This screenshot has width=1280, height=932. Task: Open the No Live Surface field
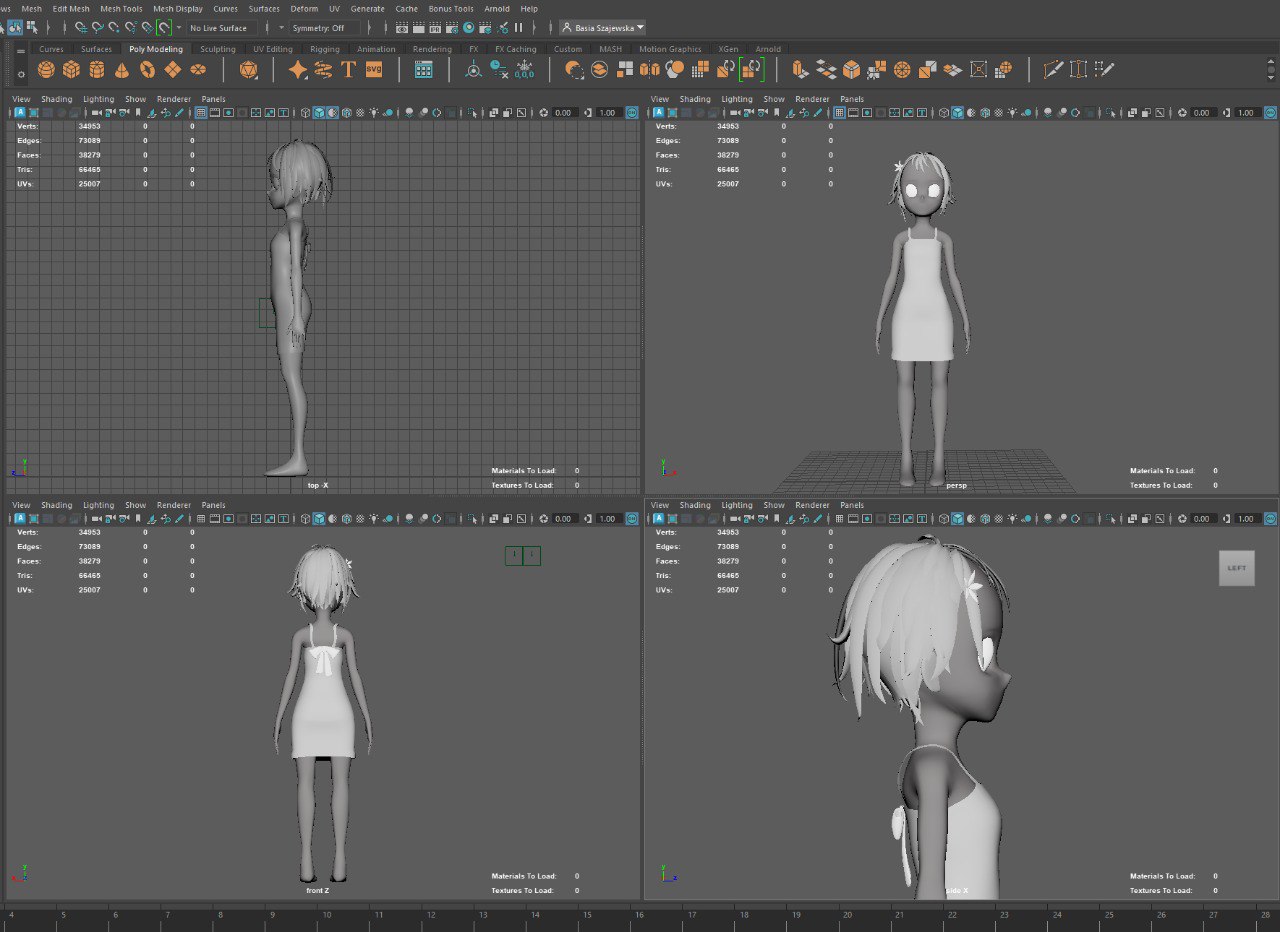pyautogui.click(x=219, y=28)
